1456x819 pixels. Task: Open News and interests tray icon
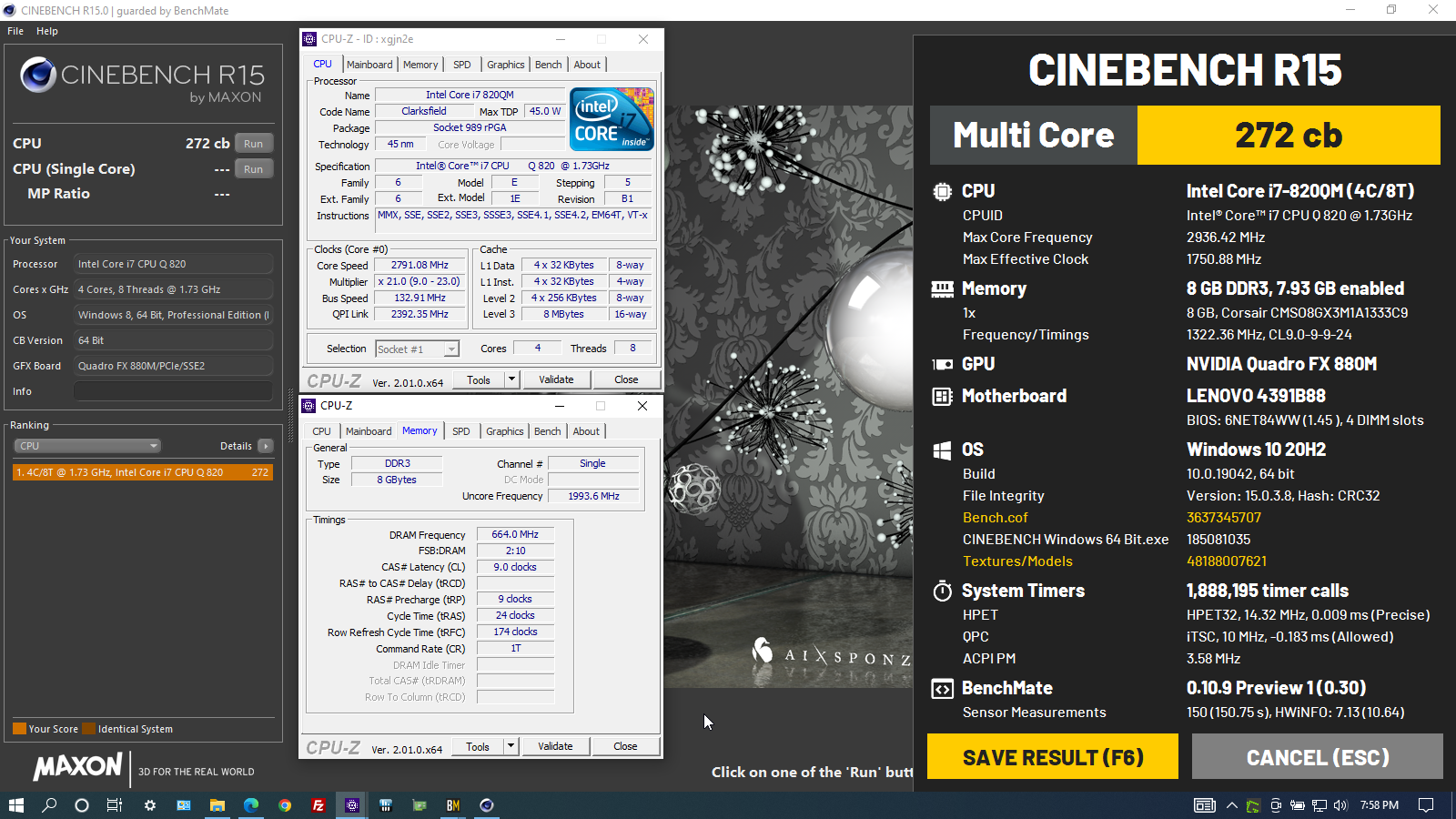coord(1205,805)
